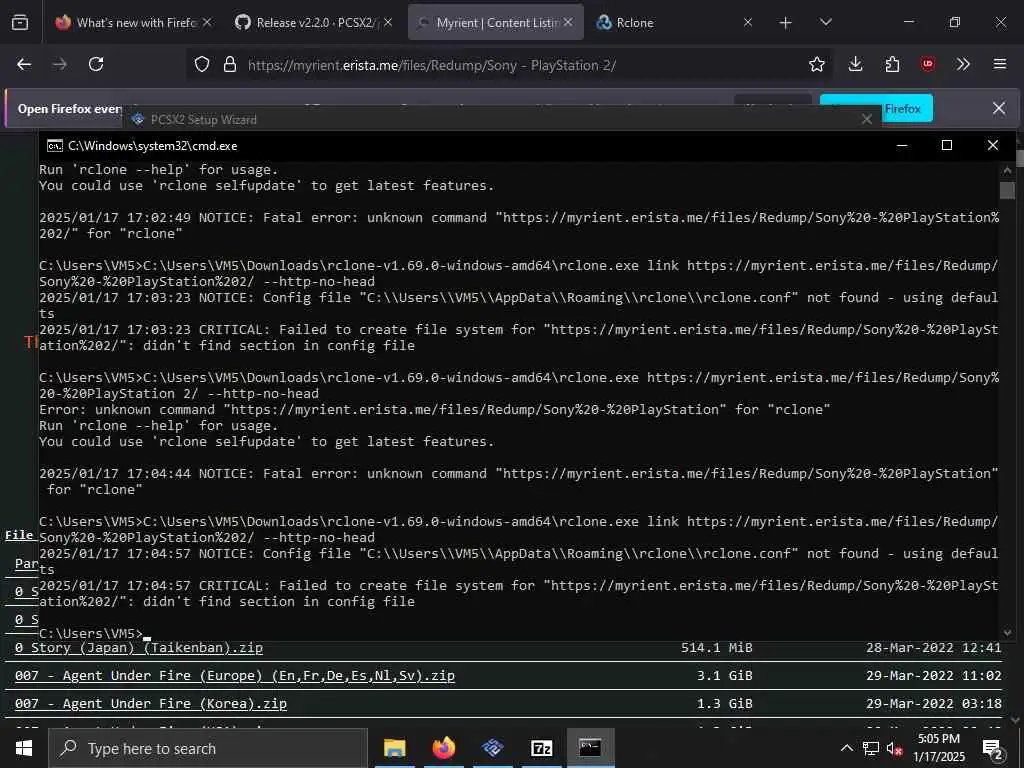Screen dimensions: 1024x768
Task: Click the 28-Mar-2022 12:41 date
Action: [934, 648]
